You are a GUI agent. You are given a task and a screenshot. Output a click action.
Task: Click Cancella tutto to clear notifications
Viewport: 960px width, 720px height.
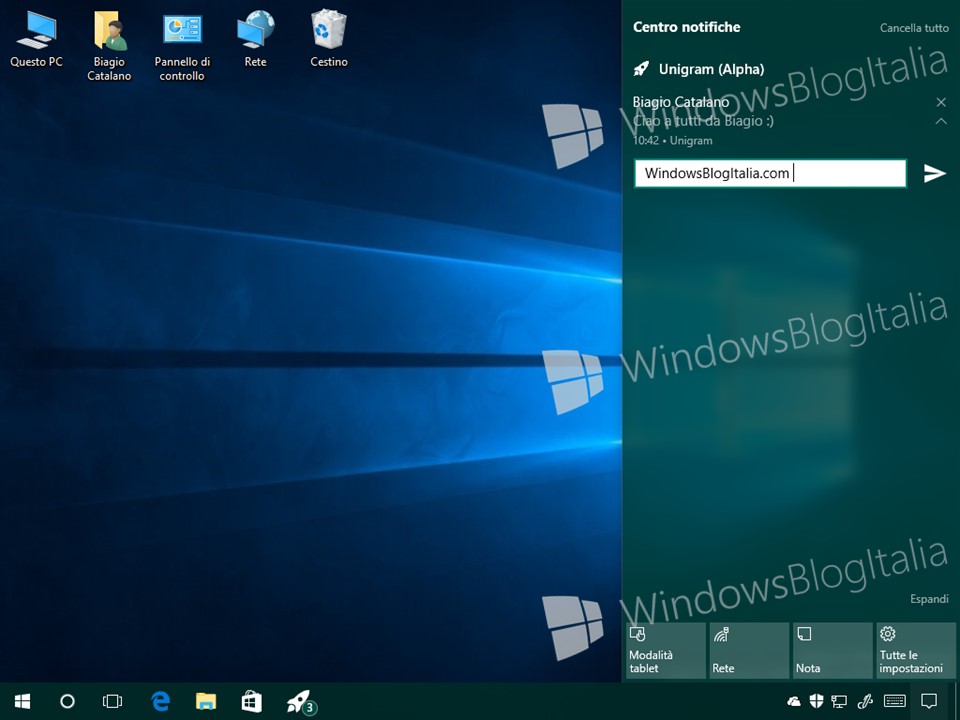point(914,28)
